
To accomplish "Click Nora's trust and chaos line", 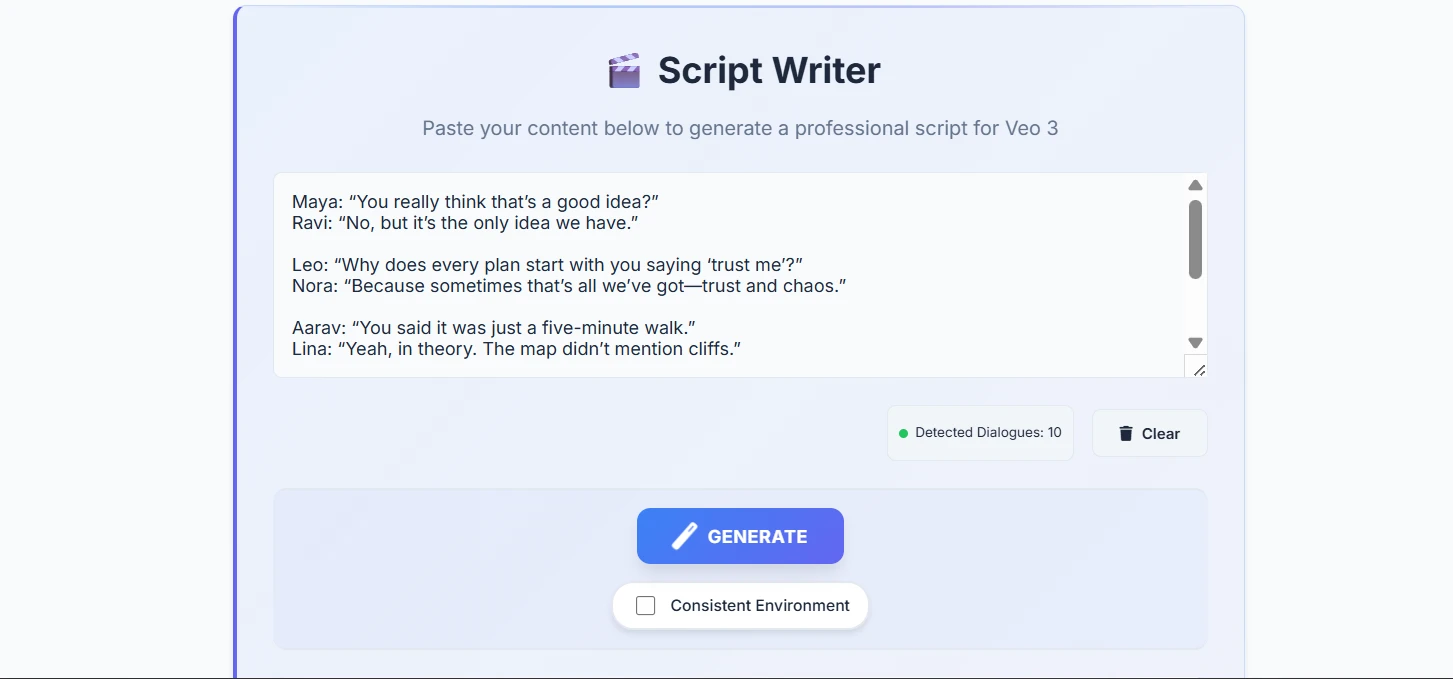I will click(x=569, y=285).
